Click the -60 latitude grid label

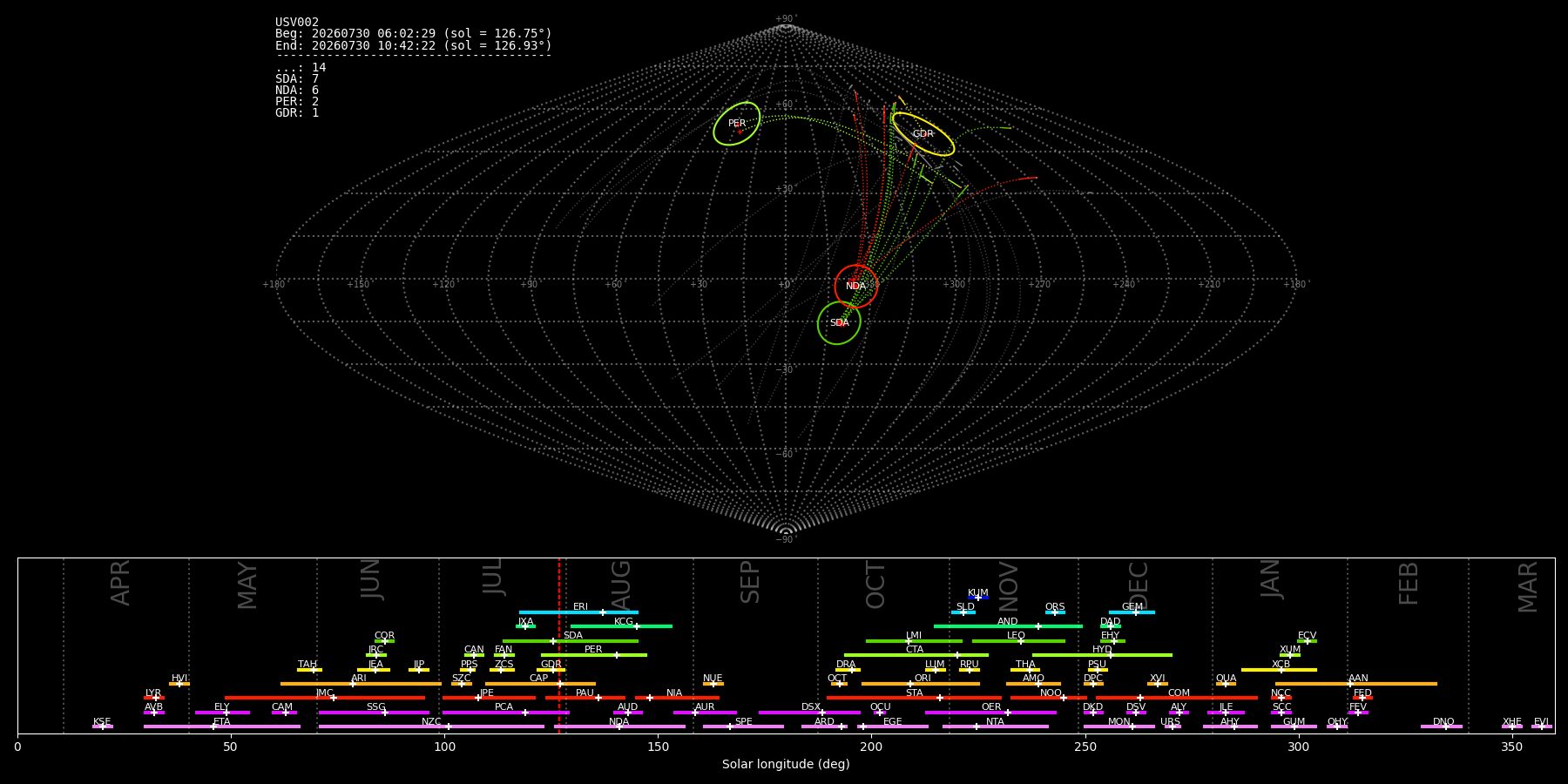click(x=785, y=455)
